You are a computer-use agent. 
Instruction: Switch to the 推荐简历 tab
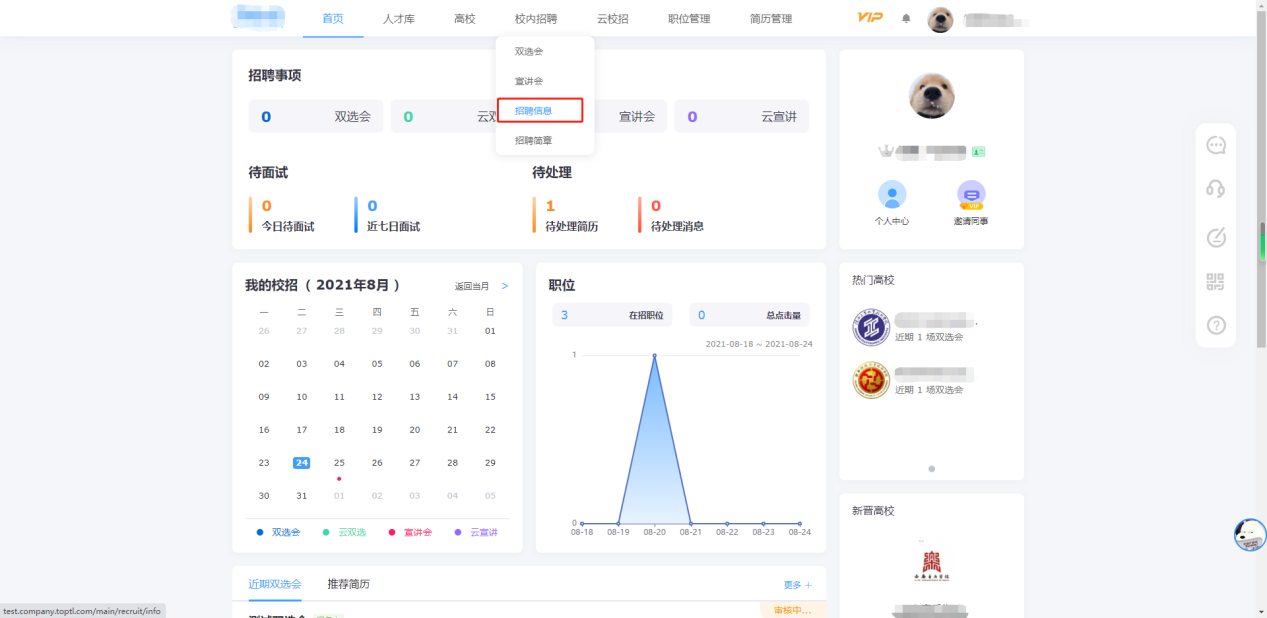click(x=348, y=584)
